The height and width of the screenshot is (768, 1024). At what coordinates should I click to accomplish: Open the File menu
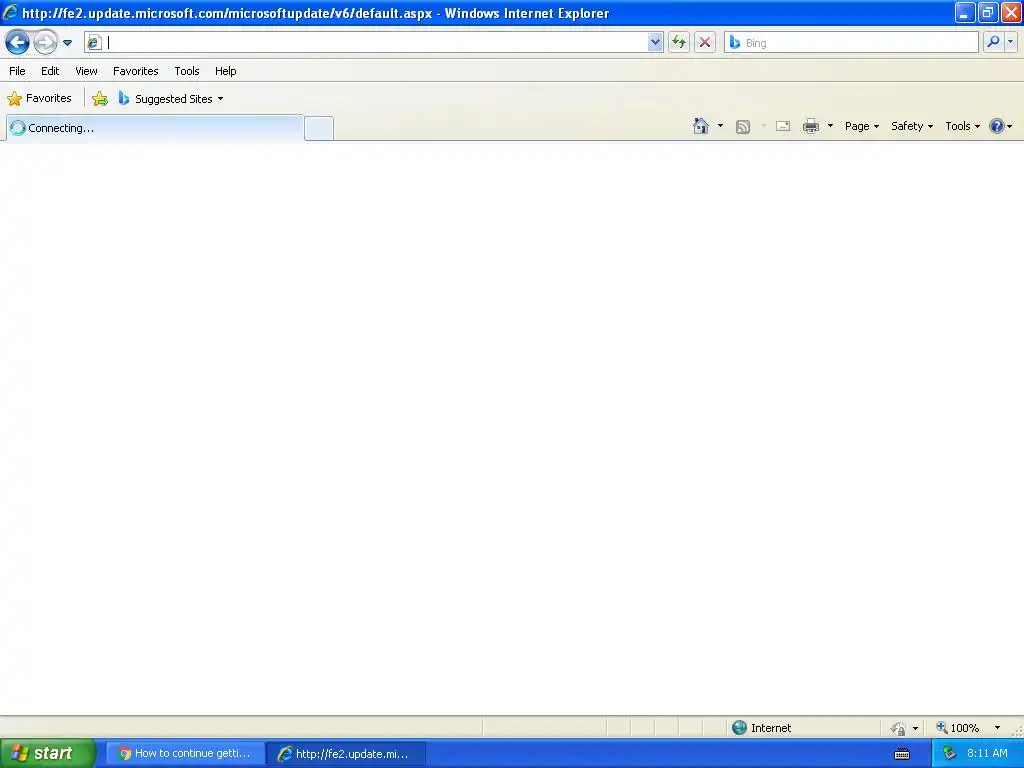(x=17, y=71)
